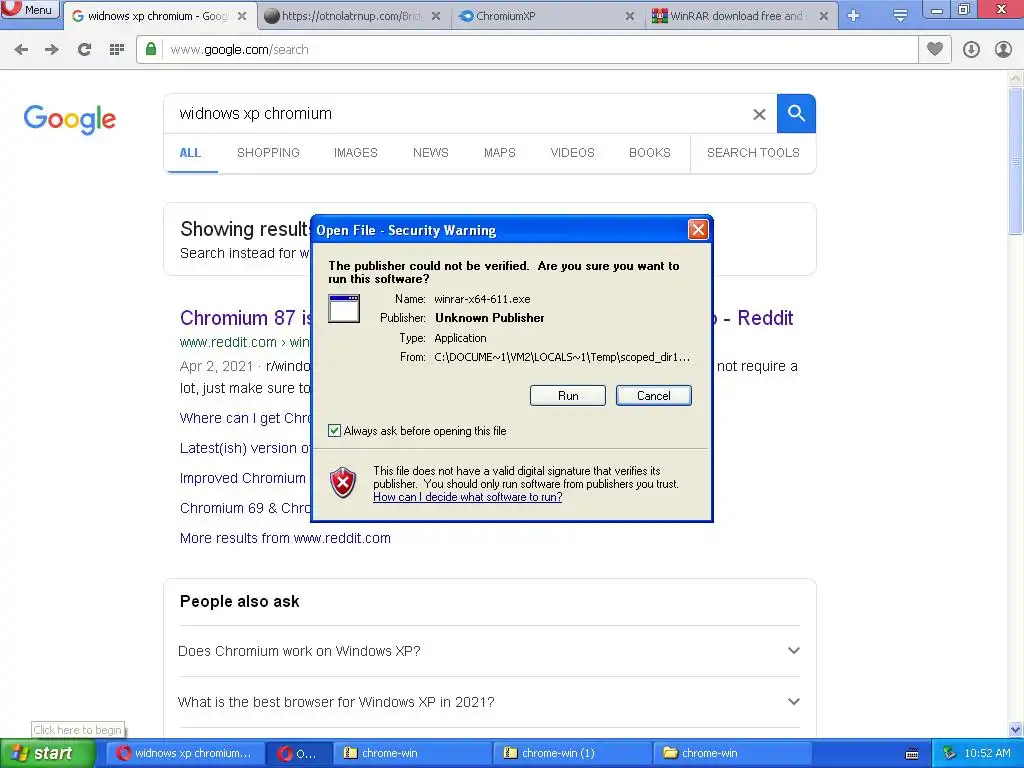The height and width of the screenshot is (768, 1024).
Task: Expand 'Does Chromium work on Windows XP?'
Action: tap(489, 651)
